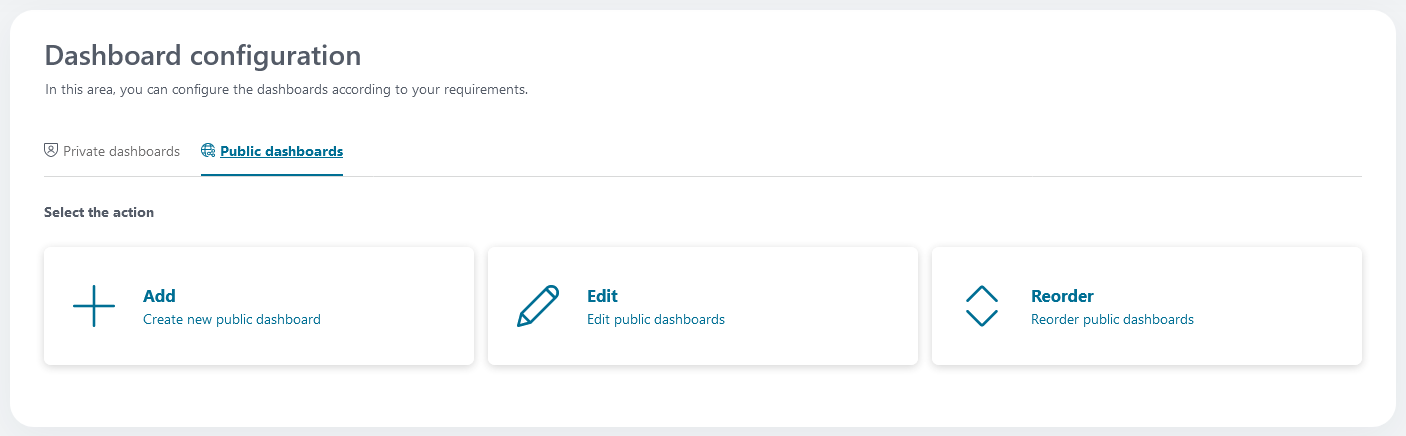Click the "Dashboard configuration" heading

pyautogui.click(x=203, y=56)
